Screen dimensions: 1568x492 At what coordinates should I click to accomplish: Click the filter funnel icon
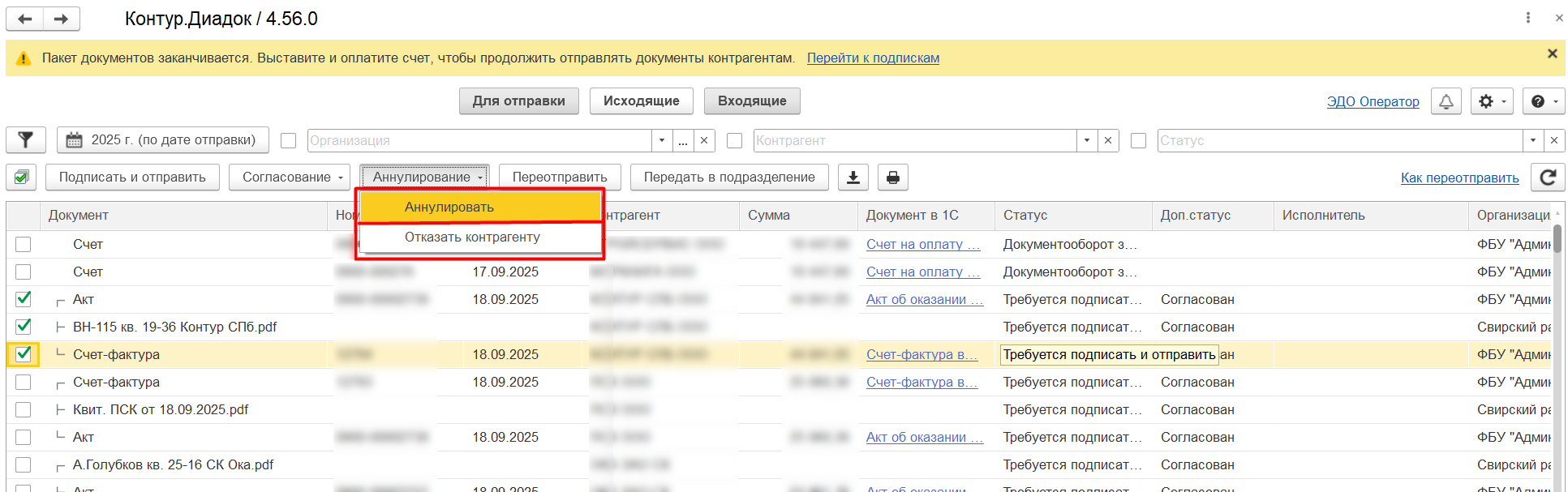[x=26, y=140]
